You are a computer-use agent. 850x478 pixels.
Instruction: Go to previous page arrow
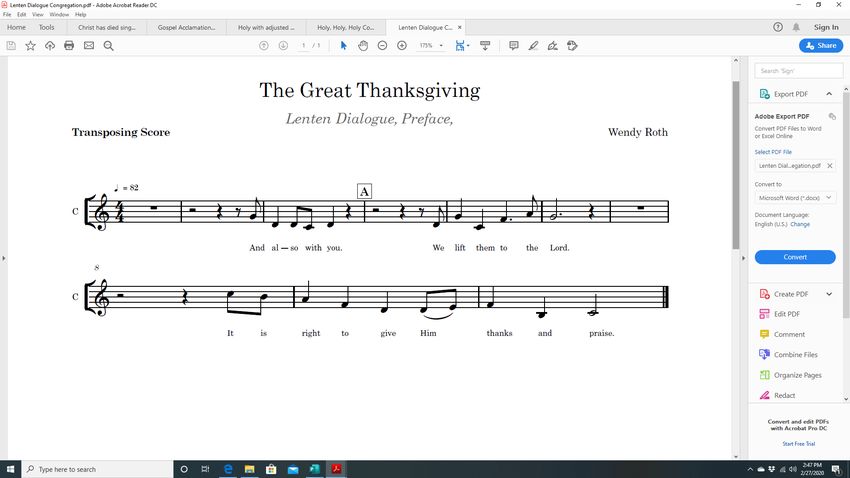[263, 46]
